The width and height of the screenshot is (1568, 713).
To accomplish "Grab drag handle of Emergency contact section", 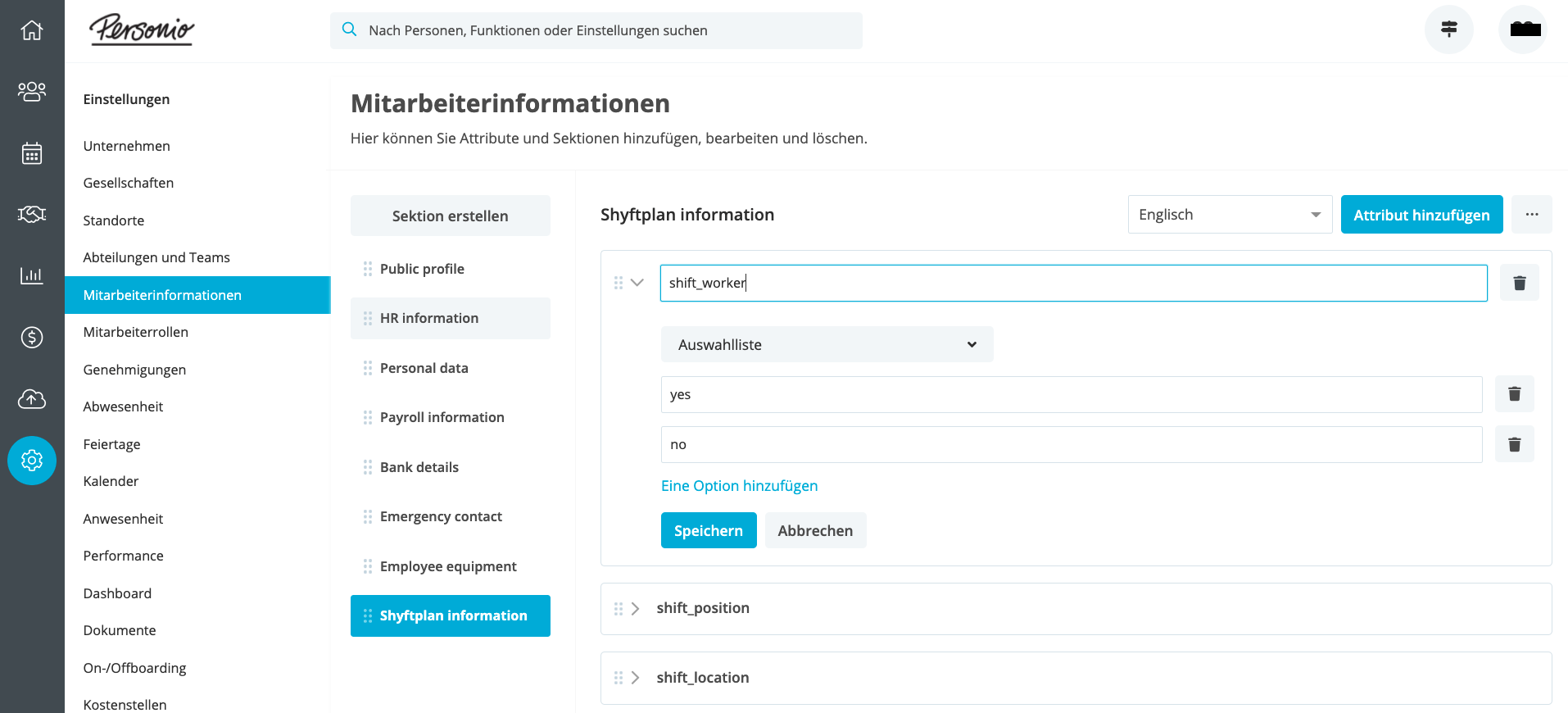I will point(368,516).
